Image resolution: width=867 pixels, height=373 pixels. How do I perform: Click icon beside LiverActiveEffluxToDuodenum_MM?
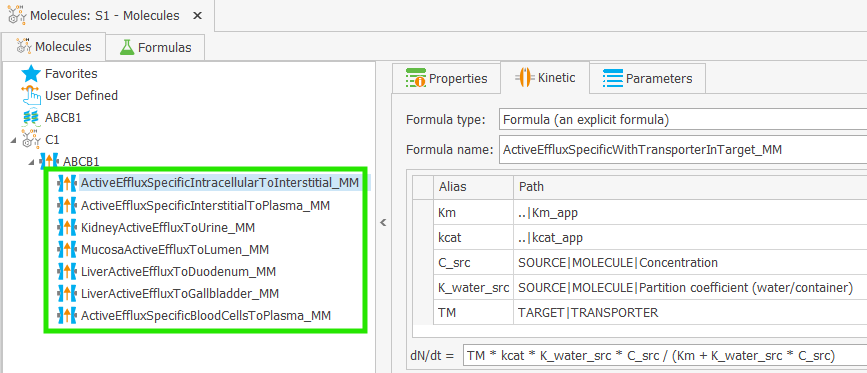[x=67, y=271]
